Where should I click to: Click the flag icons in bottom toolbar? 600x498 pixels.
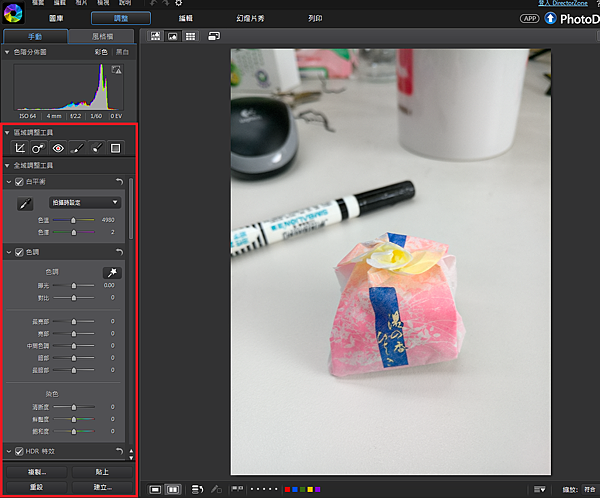(238, 489)
